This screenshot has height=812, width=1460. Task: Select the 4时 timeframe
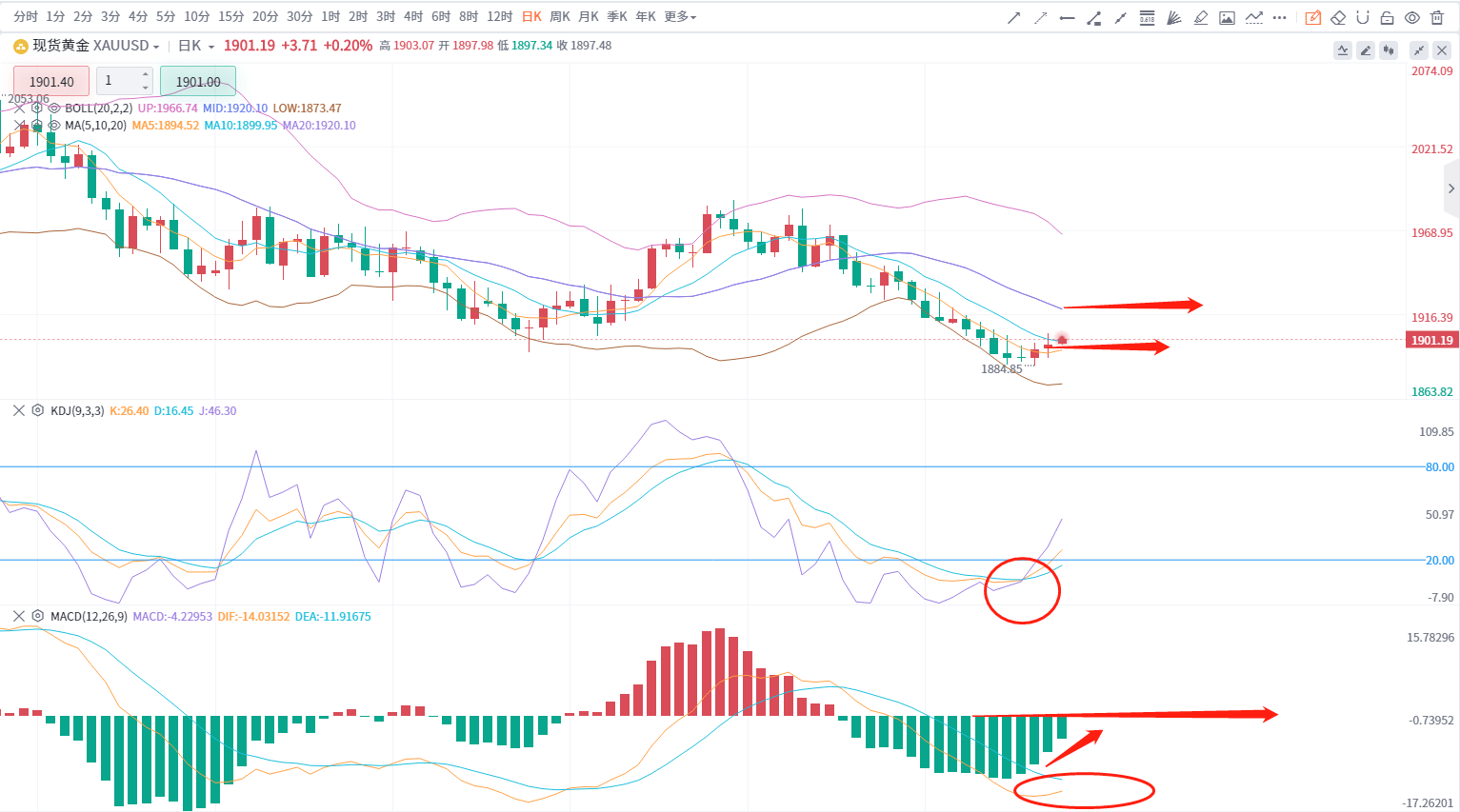point(413,17)
